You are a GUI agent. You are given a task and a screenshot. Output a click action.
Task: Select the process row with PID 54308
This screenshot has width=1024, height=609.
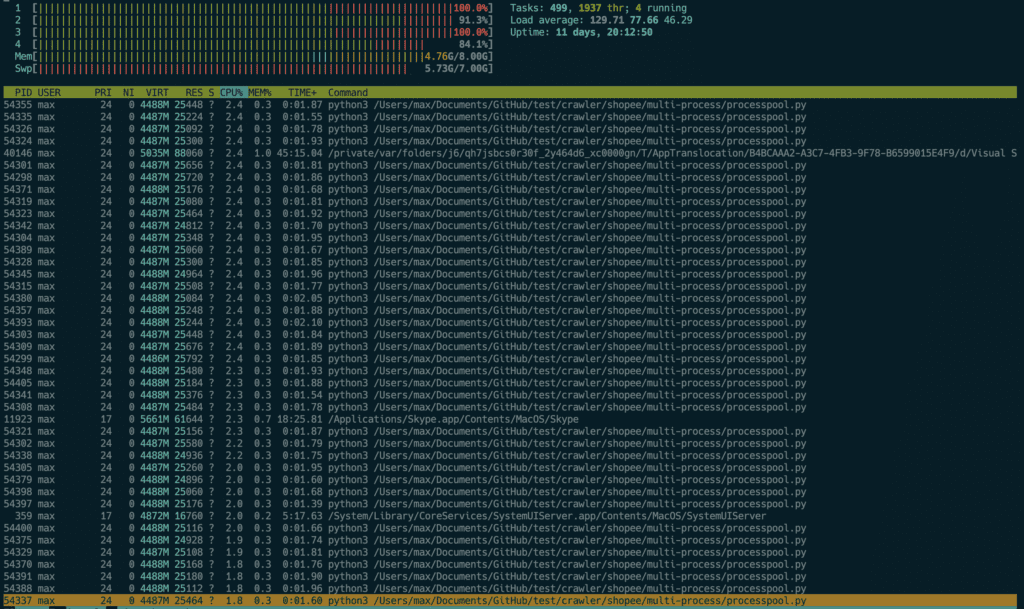pyautogui.click(x=510, y=407)
